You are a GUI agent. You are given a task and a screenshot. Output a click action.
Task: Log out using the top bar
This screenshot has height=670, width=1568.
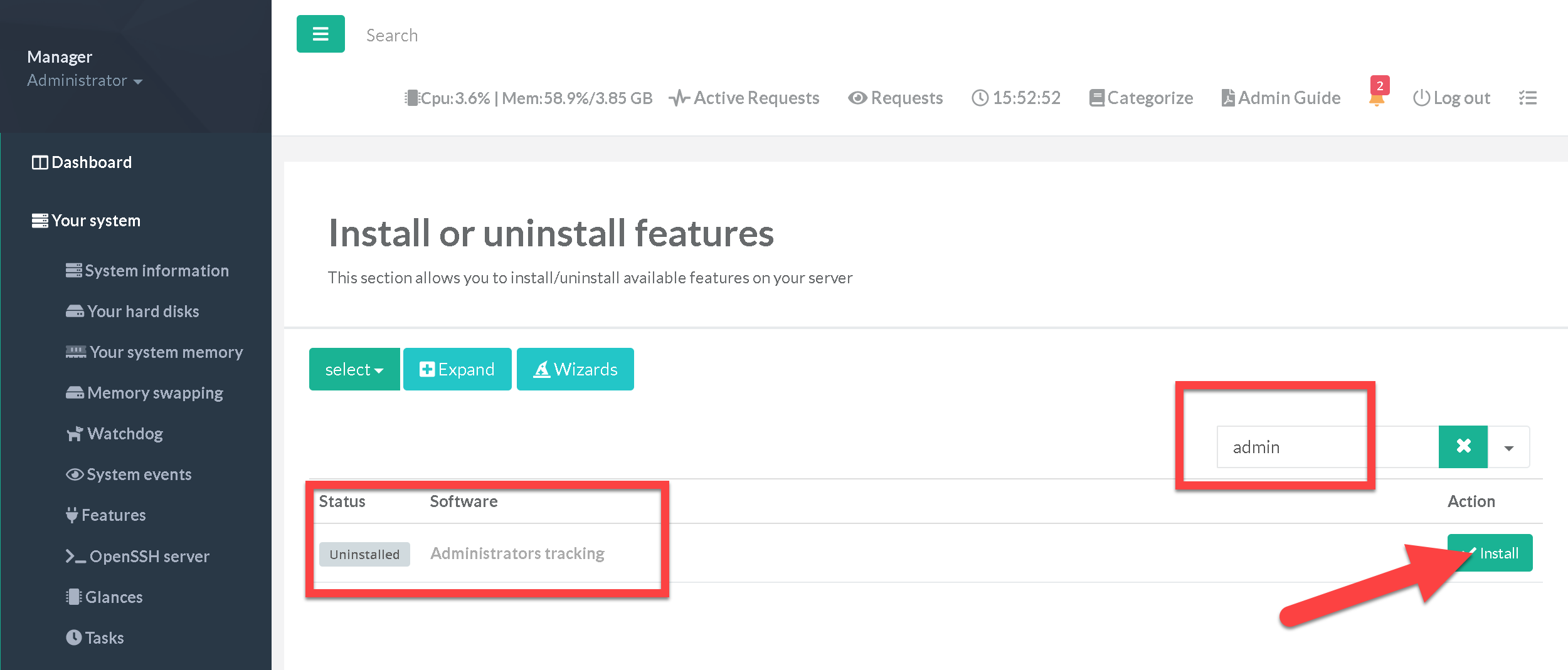[1451, 98]
